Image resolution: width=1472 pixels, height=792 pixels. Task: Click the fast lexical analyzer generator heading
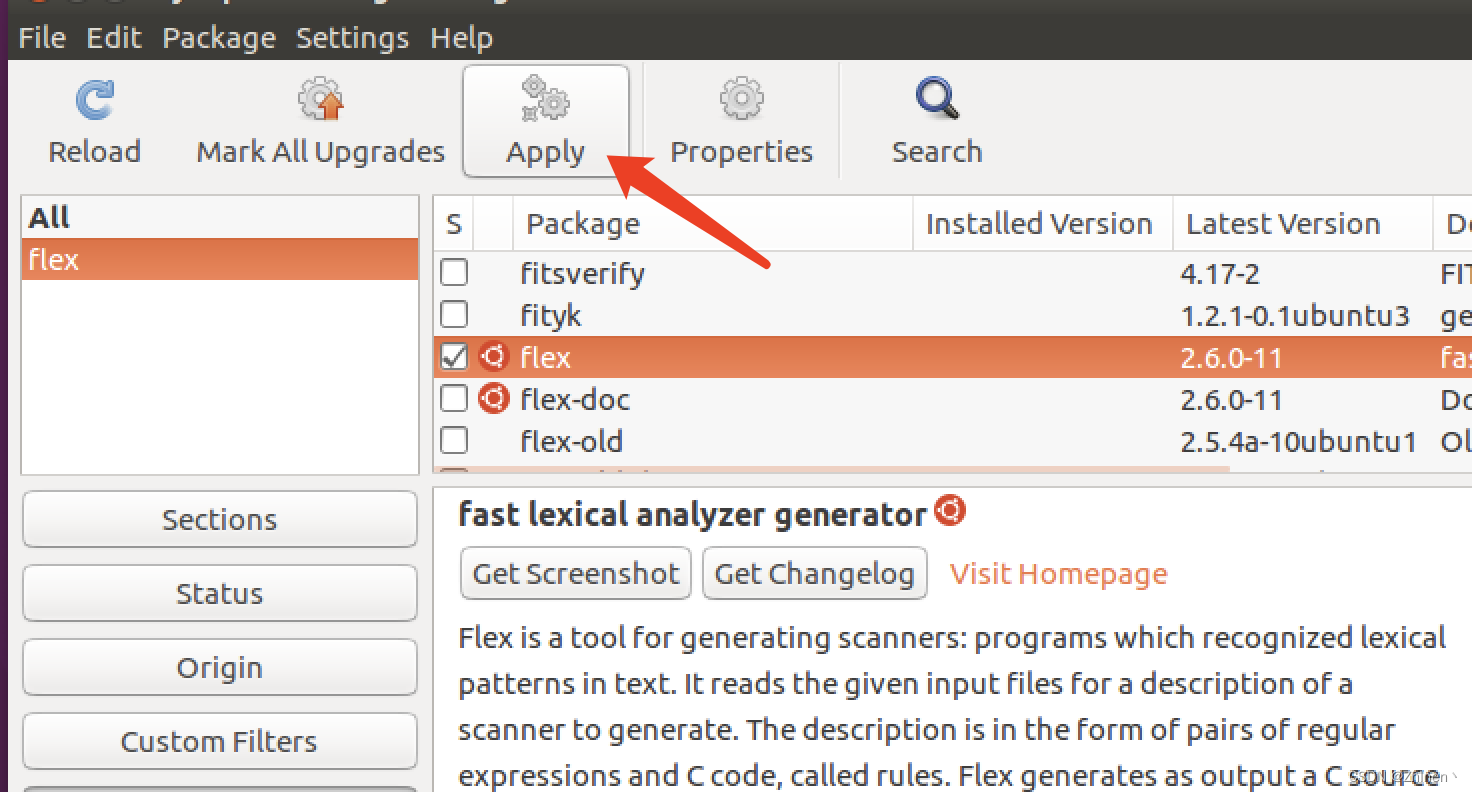point(692,515)
